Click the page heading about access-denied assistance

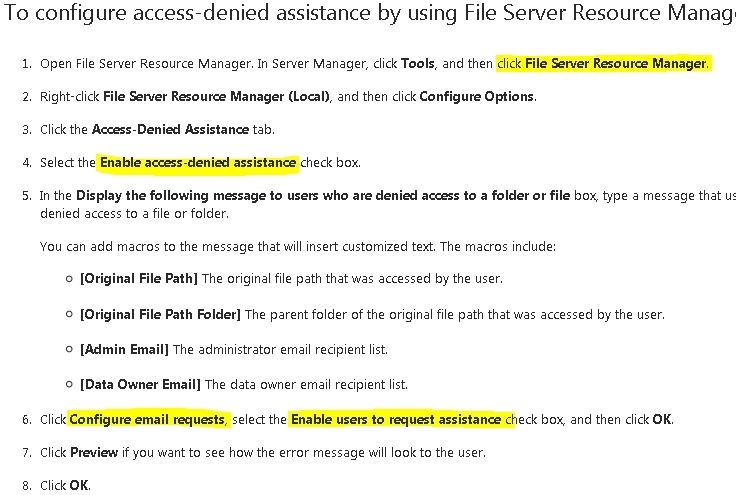(x=369, y=13)
